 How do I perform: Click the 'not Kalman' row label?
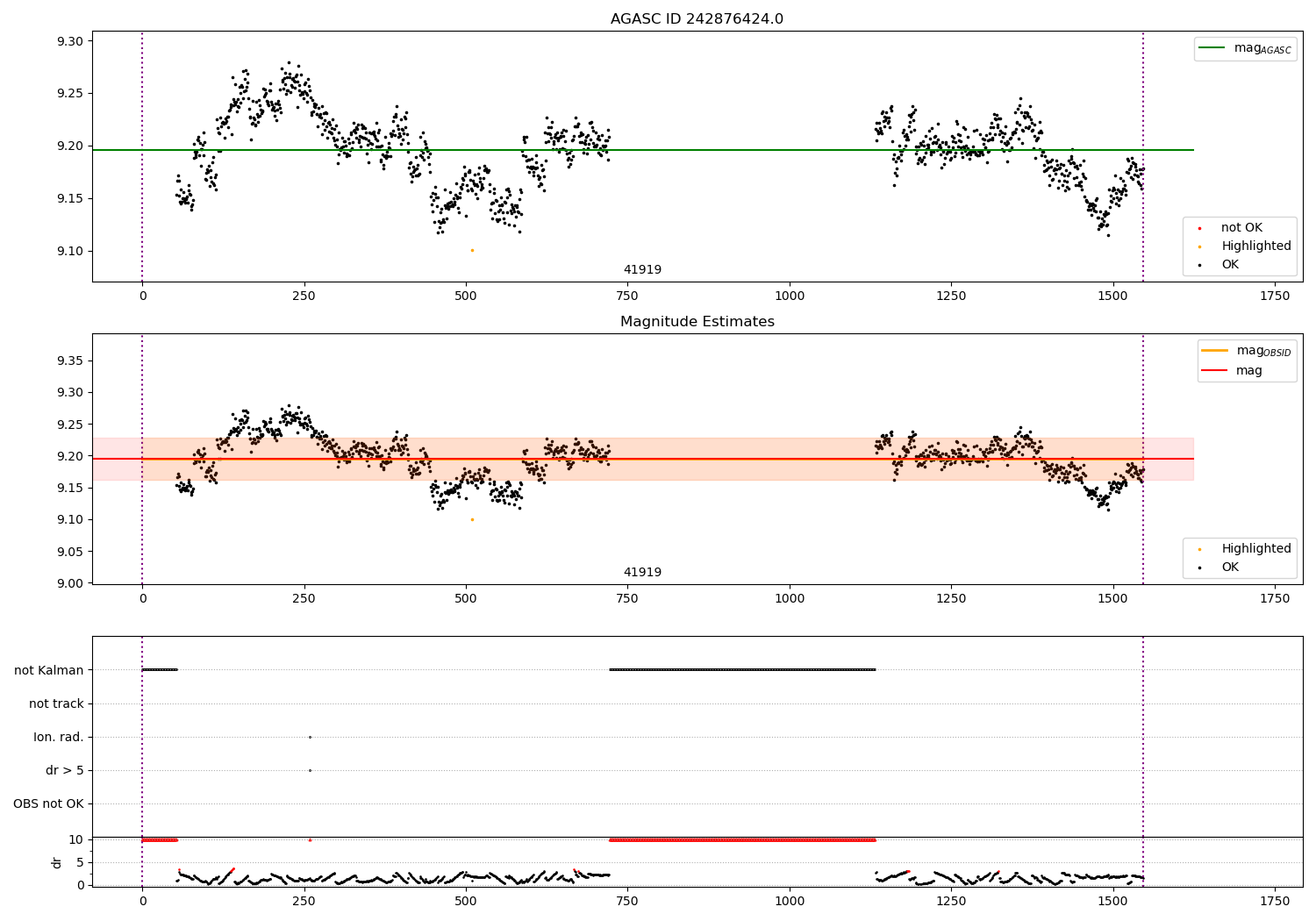pos(49,670)
